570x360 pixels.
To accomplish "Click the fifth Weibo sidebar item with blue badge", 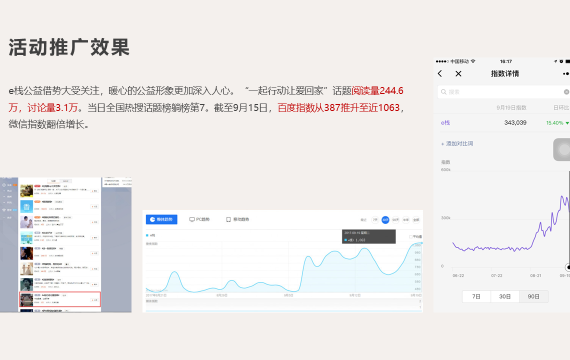I will 8,210.
